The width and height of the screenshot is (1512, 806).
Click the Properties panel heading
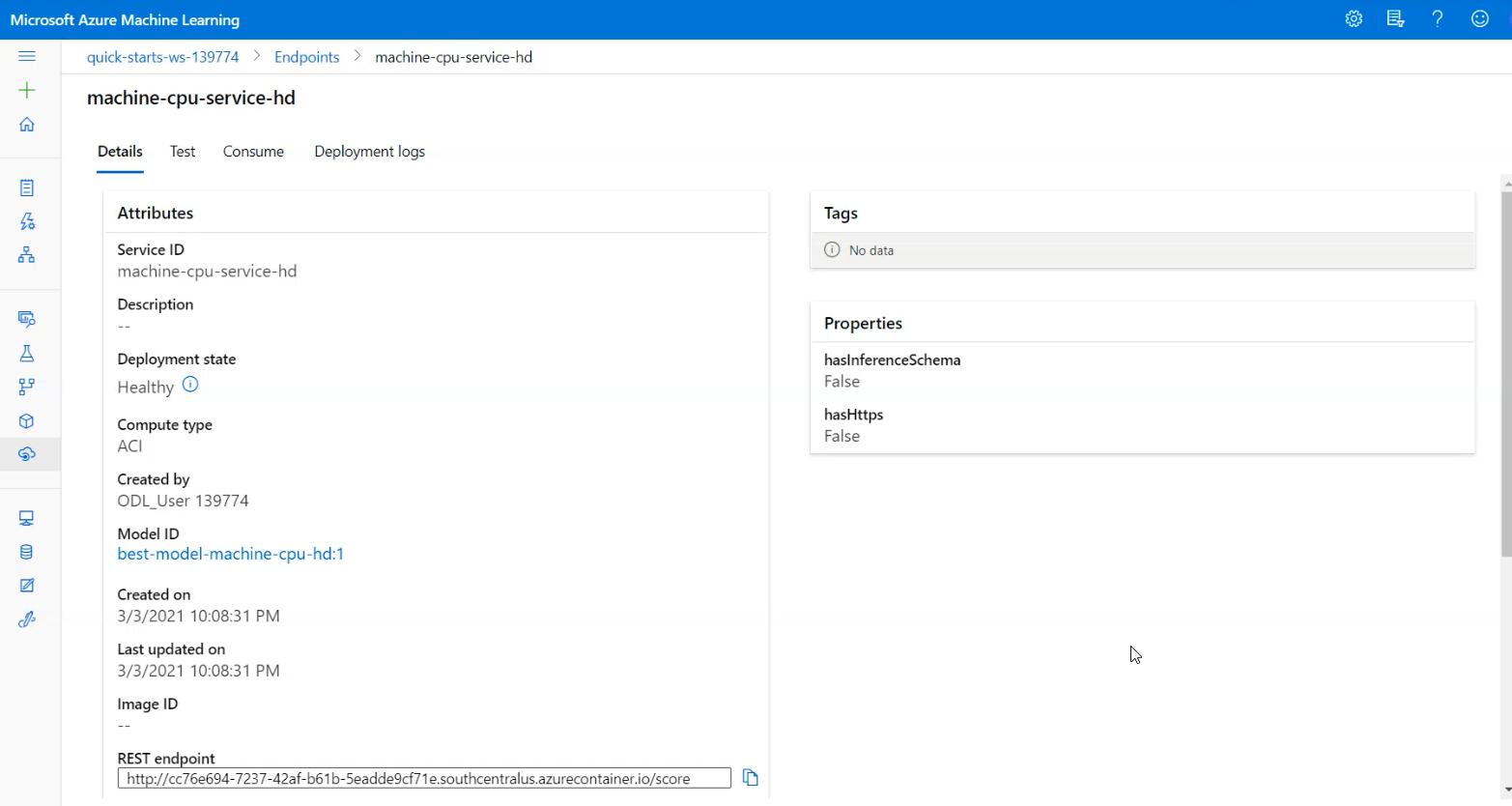tap(863, 324)
